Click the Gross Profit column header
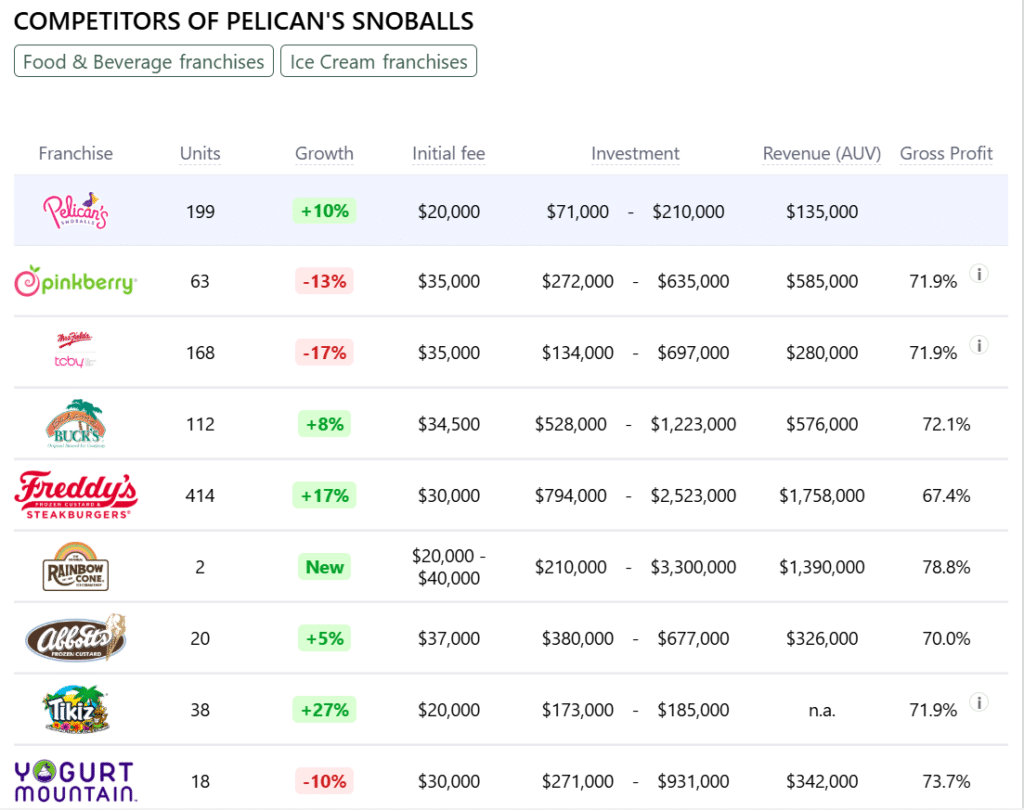 pos(946,154)
